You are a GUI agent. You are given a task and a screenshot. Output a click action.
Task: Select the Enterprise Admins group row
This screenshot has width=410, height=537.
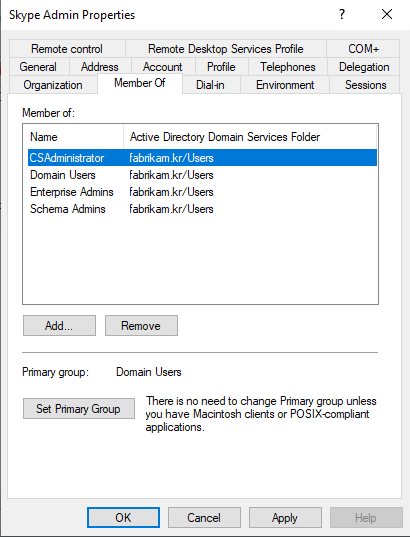click(202, 192)
